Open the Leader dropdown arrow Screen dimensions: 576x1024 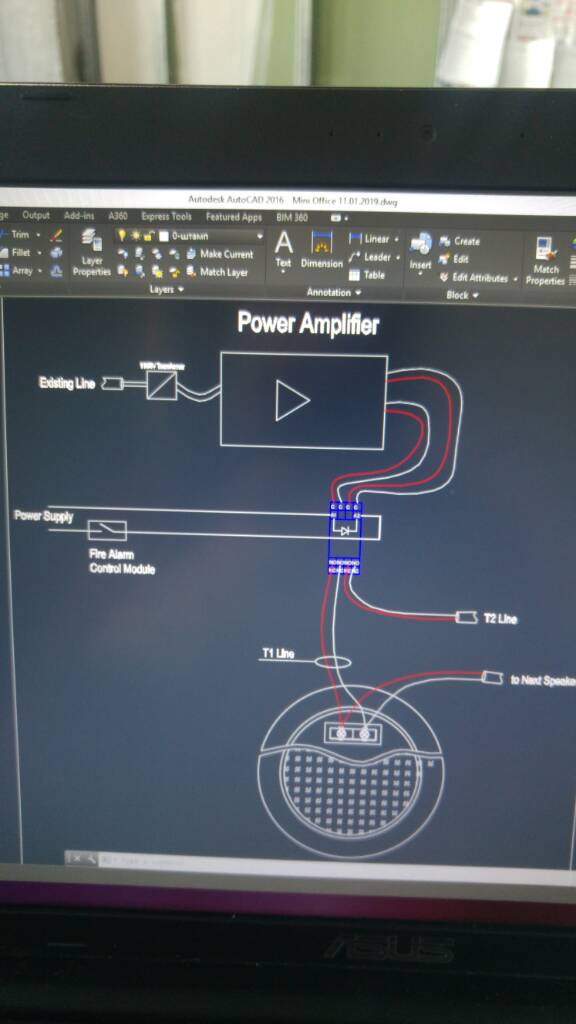[x=398, y=258]
